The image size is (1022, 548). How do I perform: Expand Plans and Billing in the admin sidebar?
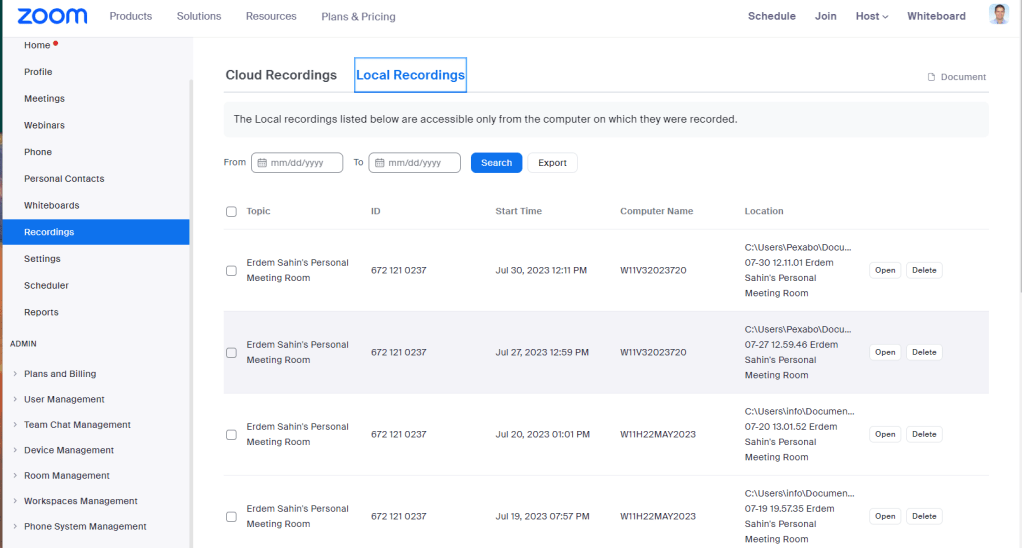tap(15, 374)
